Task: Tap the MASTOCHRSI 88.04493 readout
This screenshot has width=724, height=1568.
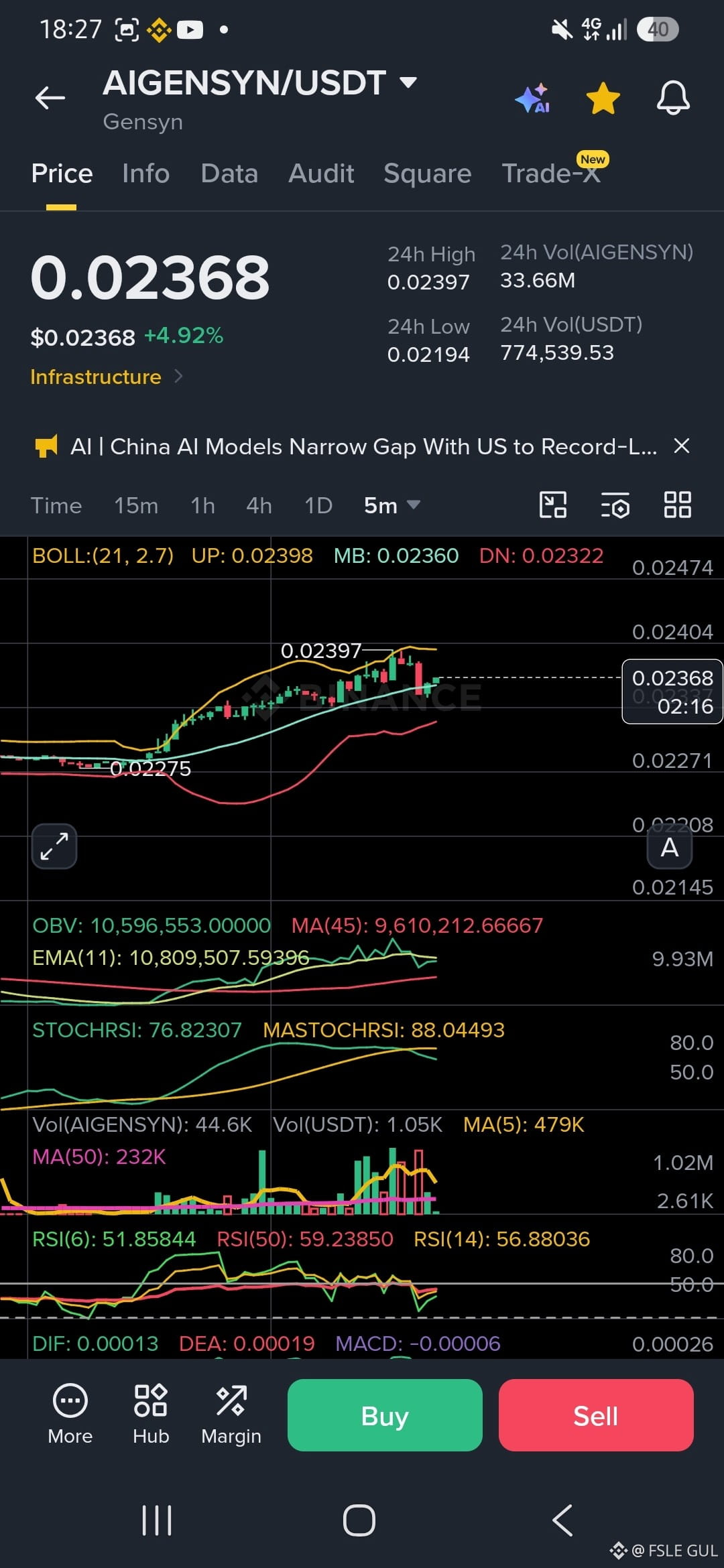Action: 383,1030
